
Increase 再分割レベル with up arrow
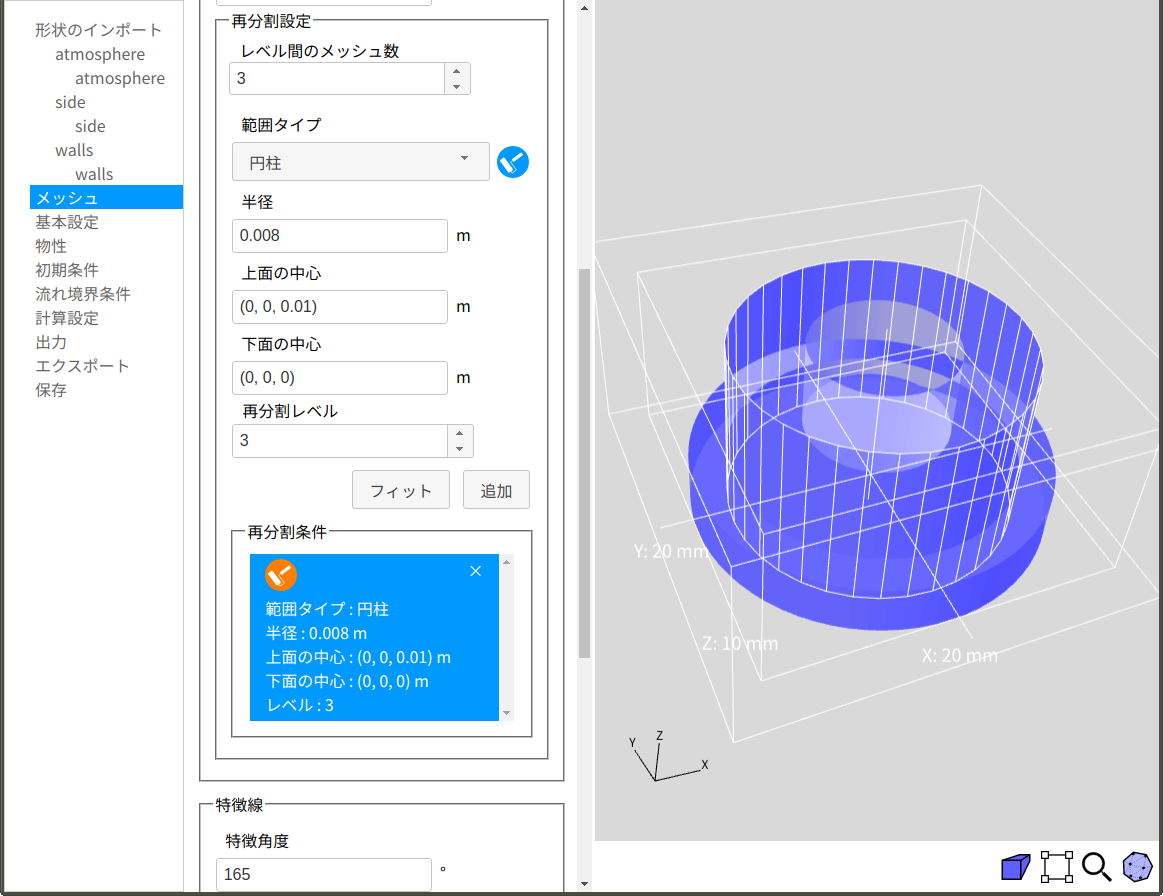[x=460, y=433]
